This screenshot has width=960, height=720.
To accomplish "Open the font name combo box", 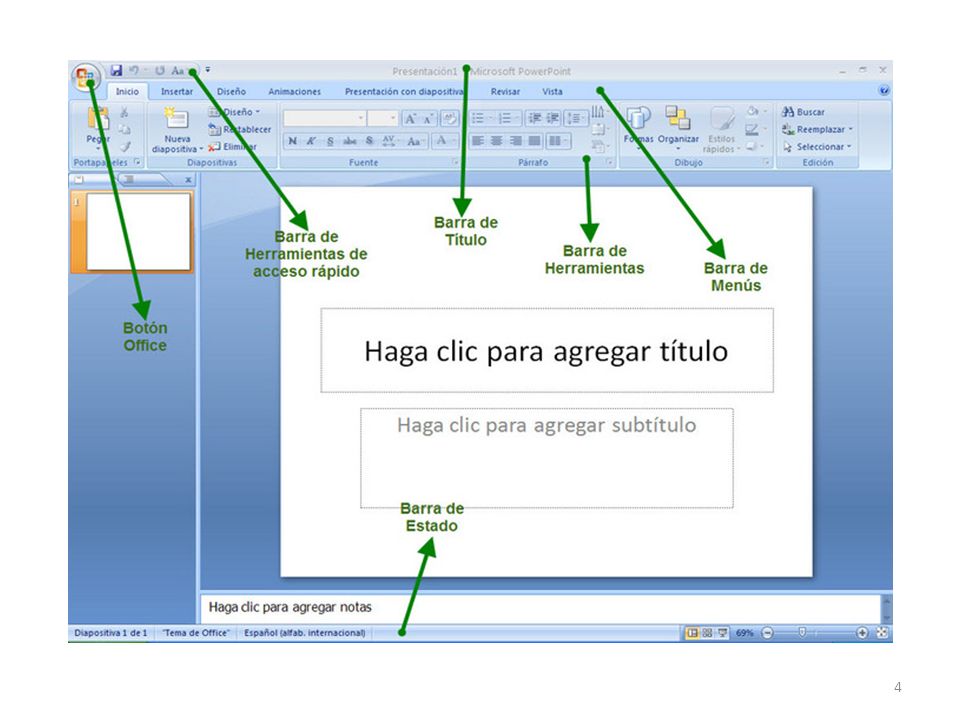I will click(324, 118).
